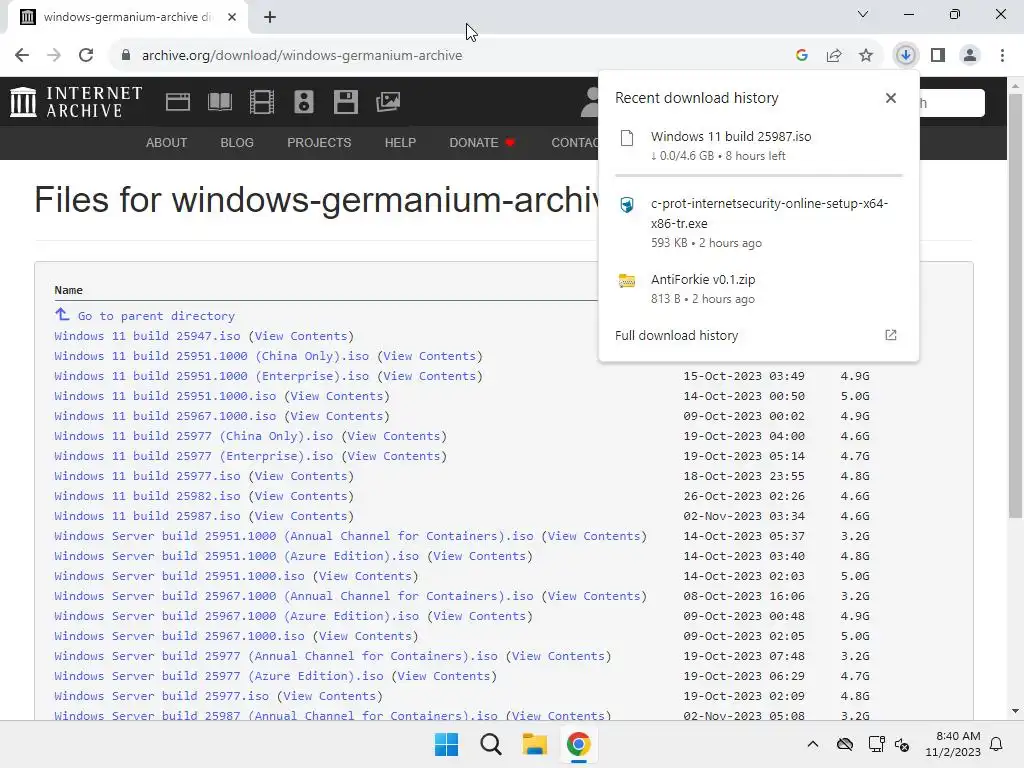This screenshot has width=1024, height=768.
Task: Open Windows 11 build 25951.1000 (China Only).iso
Action: (212, 356)
